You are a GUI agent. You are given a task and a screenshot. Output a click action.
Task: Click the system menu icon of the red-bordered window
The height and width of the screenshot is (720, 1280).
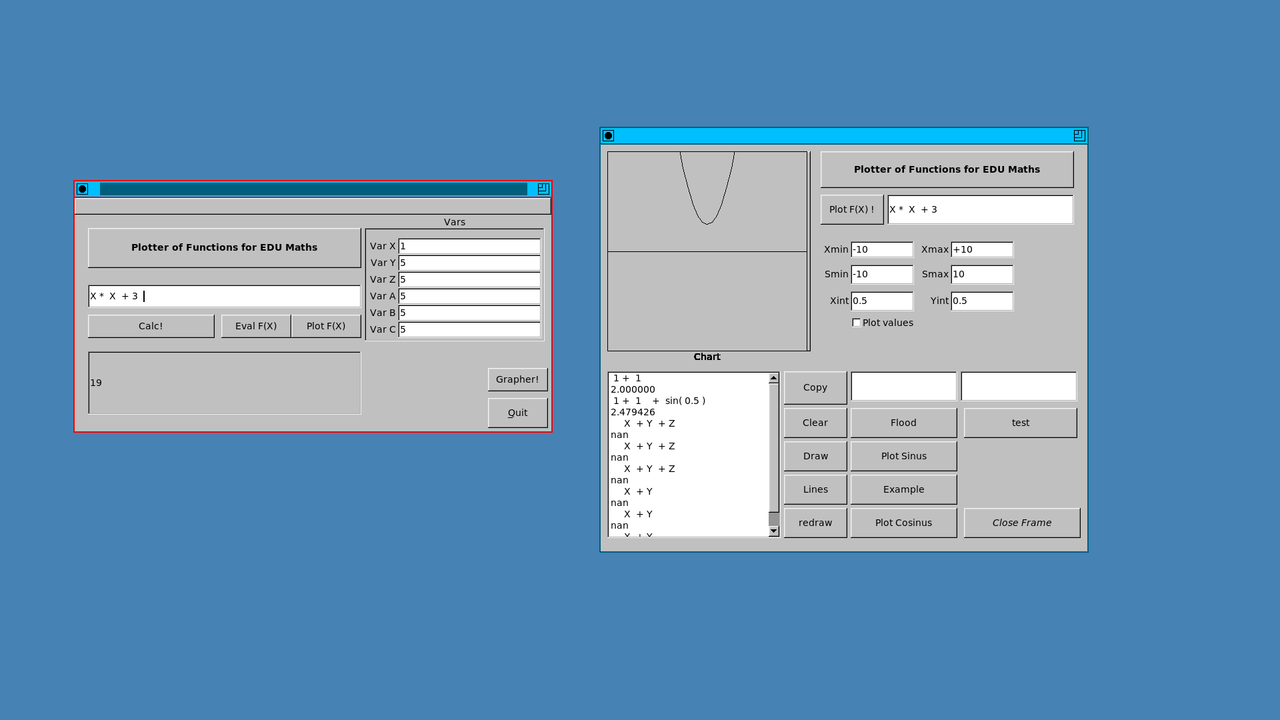coord(82,189)
